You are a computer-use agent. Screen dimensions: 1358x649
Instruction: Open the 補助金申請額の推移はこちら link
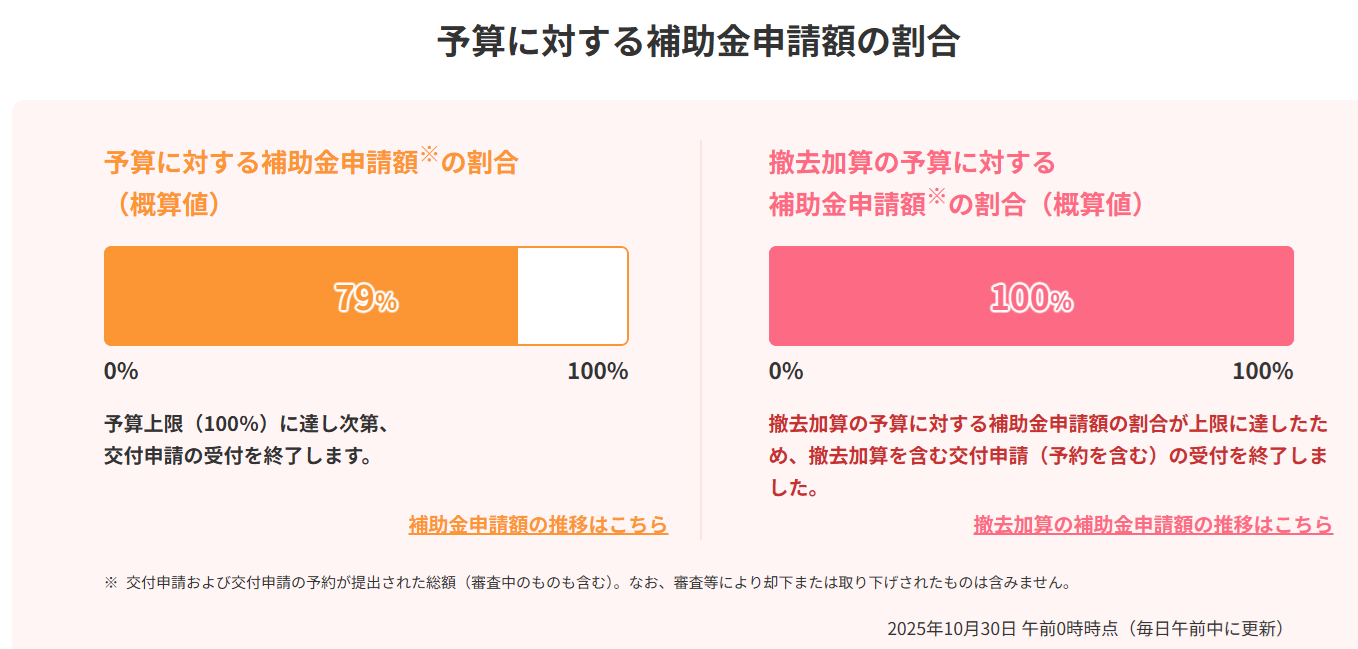tap(538, 523)
